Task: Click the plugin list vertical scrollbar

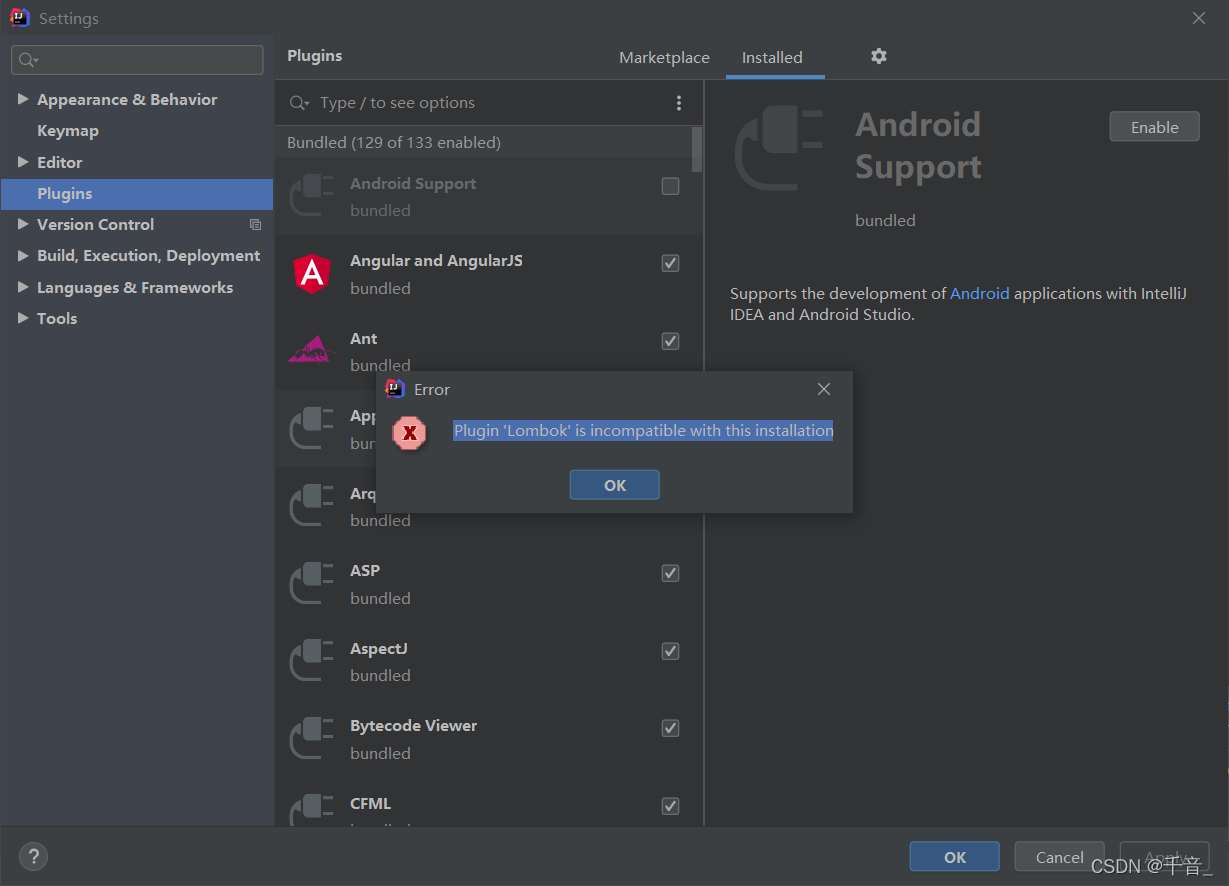Action: point(697,150)
